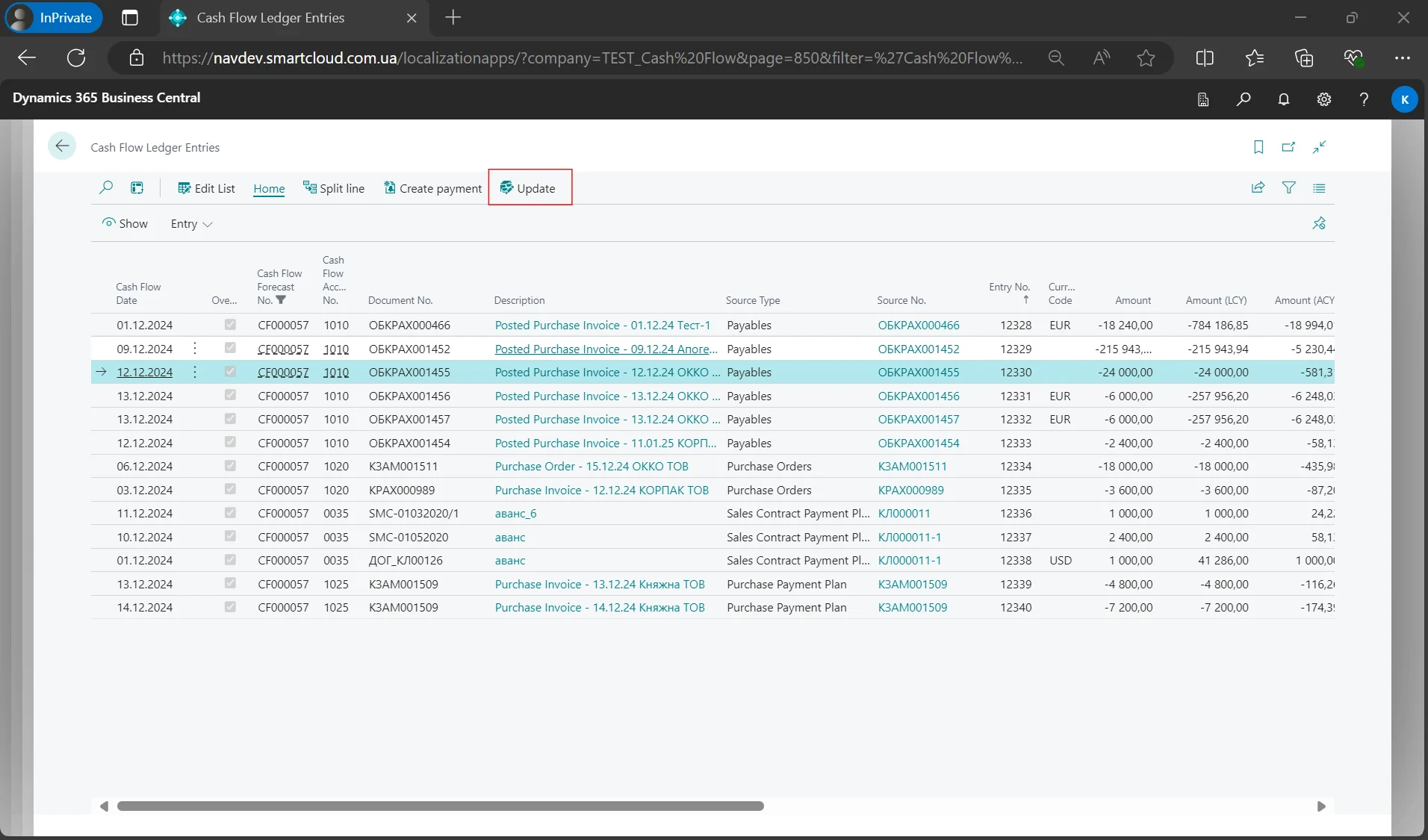Toggle Overdue checkbox for entry 12340
This screenshot has height=840, width=1428.
(x=230, y=607)
